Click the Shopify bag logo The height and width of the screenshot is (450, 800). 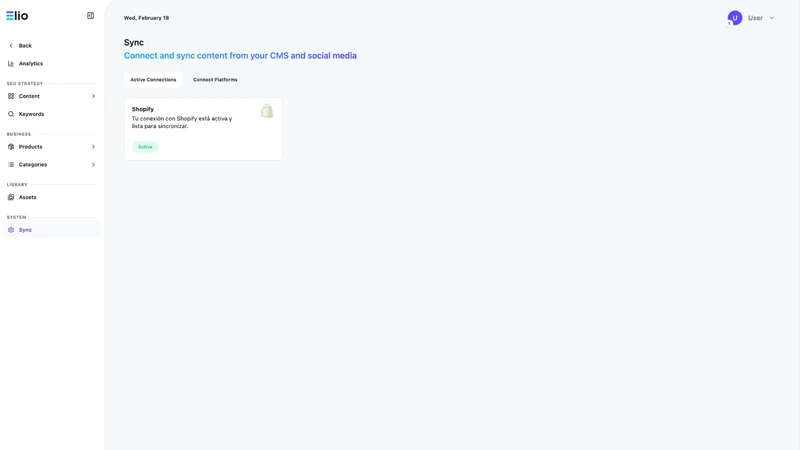267,111
